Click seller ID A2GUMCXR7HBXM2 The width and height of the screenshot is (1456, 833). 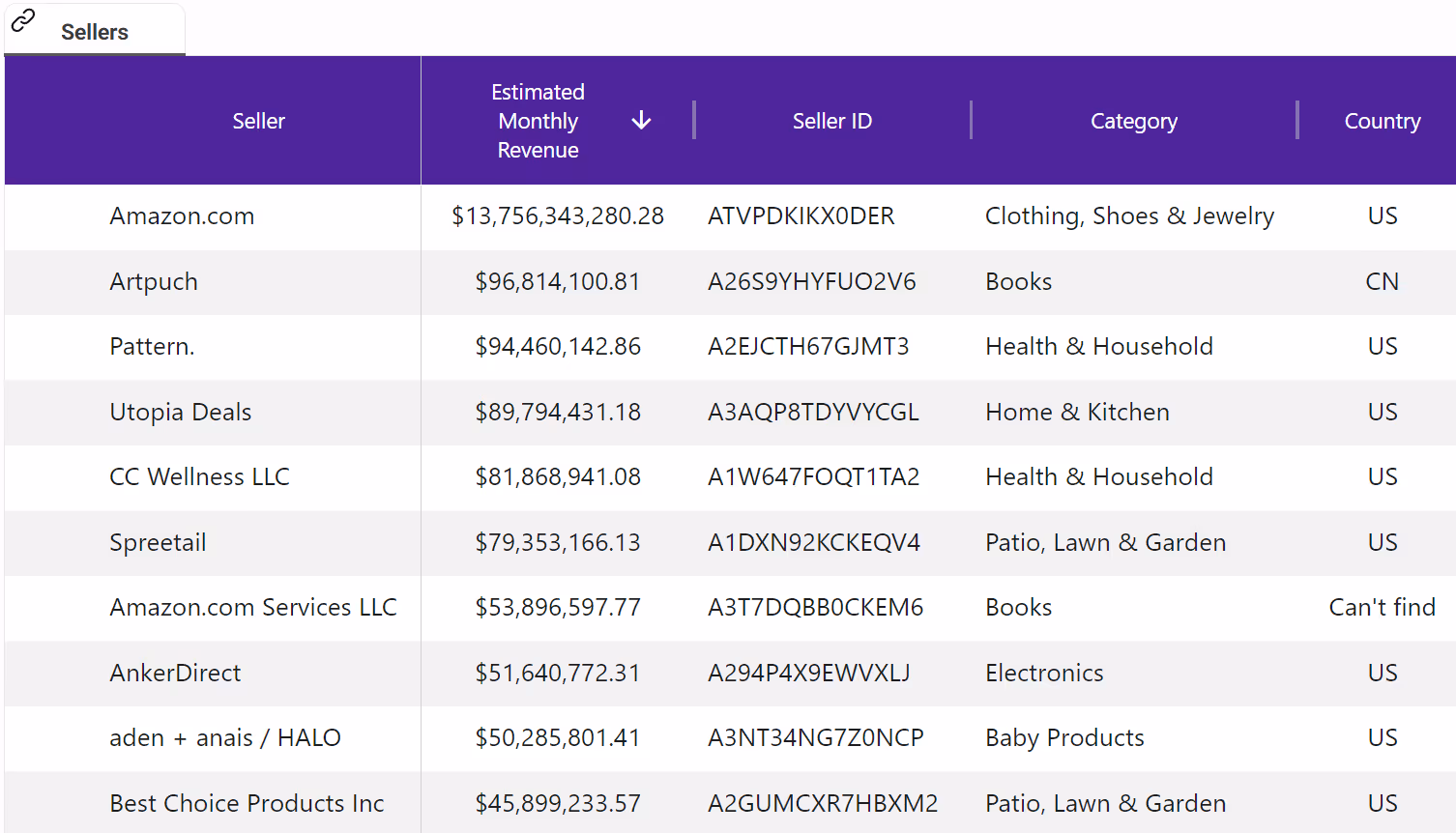pyautogui.click(x=823, y=803)
